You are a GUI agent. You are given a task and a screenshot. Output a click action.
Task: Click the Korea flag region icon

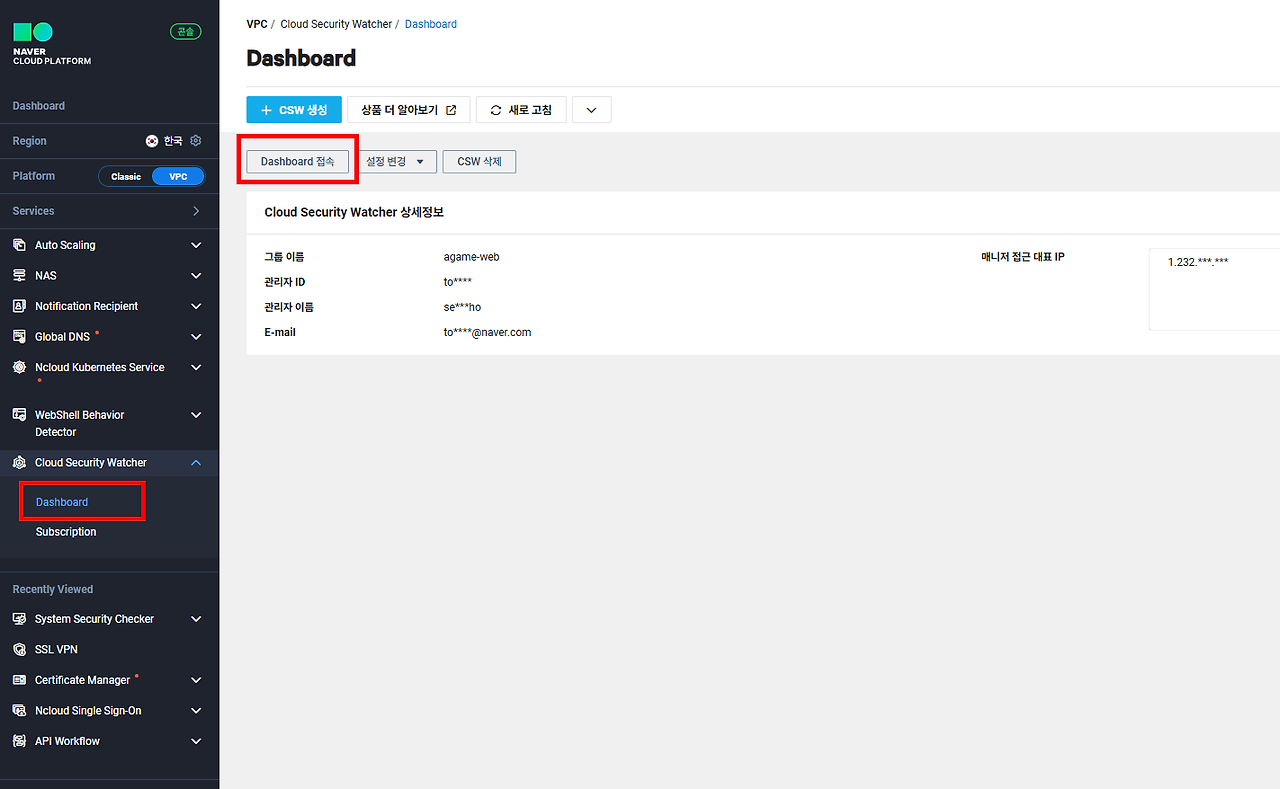[x=152, y=141]
